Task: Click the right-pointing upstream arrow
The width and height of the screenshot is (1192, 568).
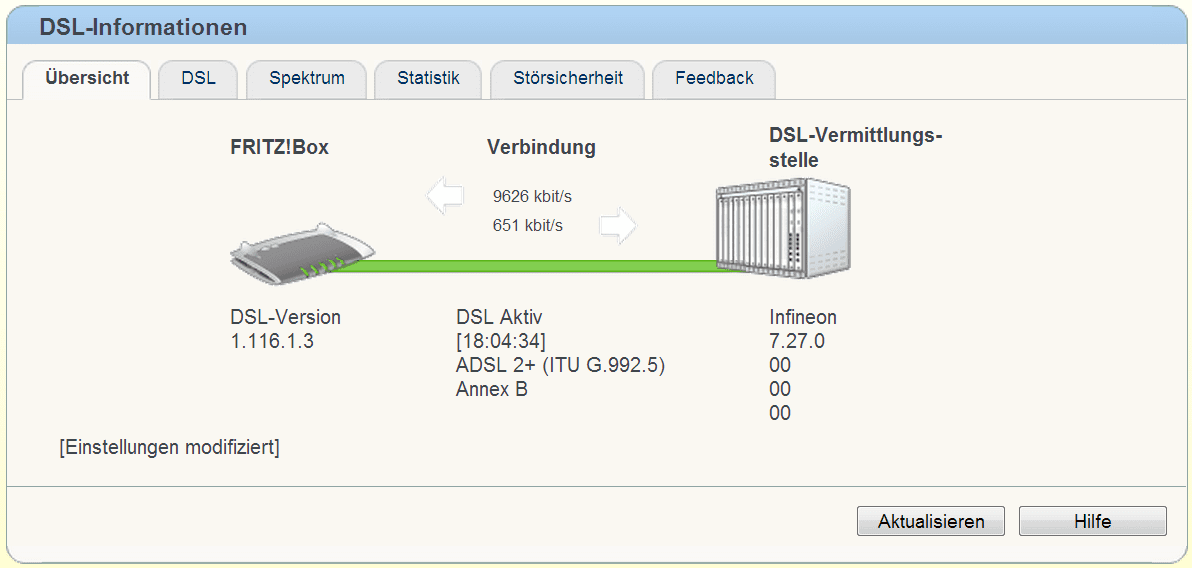Action: click(618, 226)
